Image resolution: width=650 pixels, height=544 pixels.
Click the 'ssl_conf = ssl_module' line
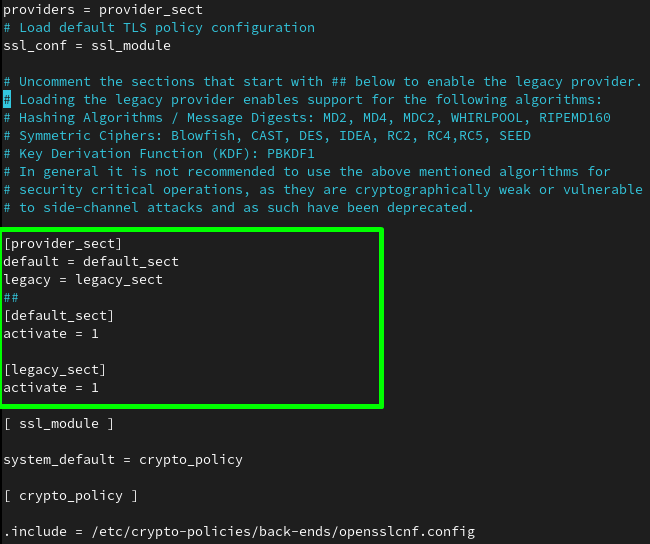(86, 45)
